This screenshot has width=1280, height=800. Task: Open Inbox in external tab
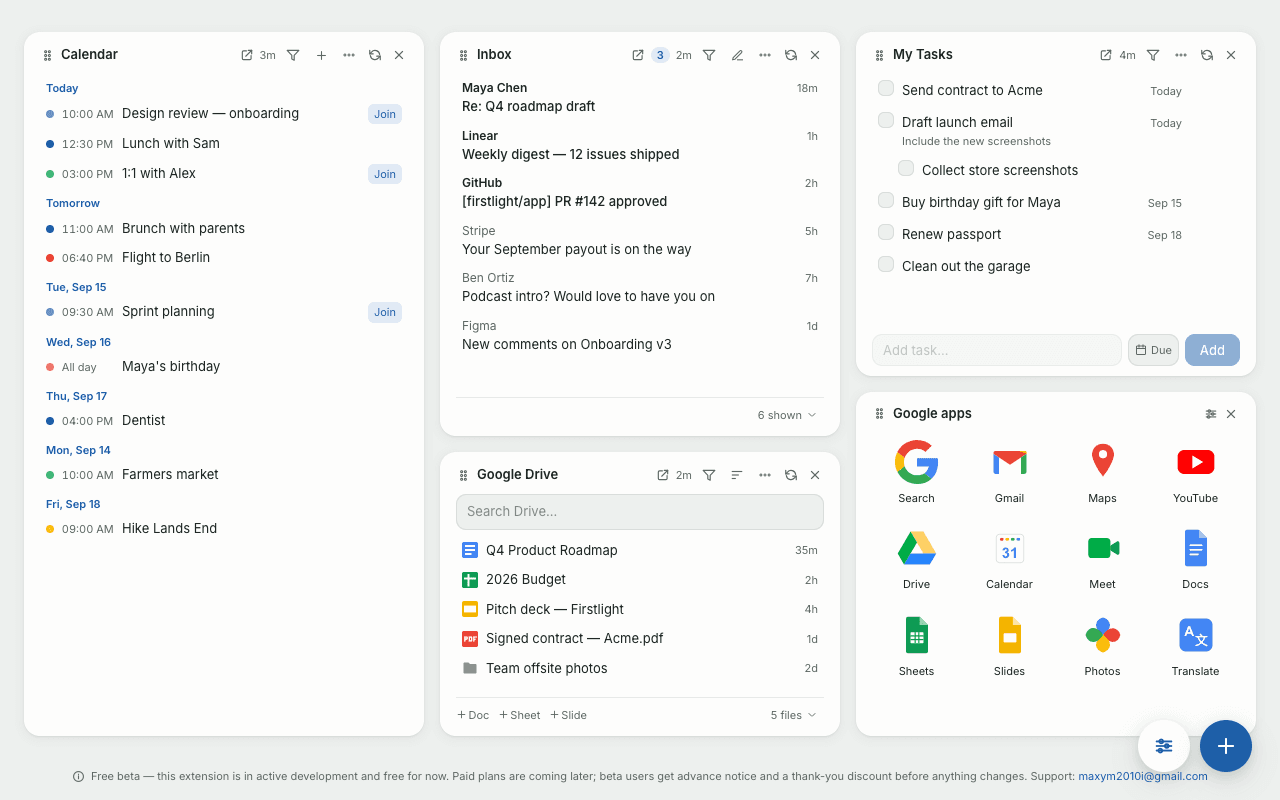pos(638,55)
